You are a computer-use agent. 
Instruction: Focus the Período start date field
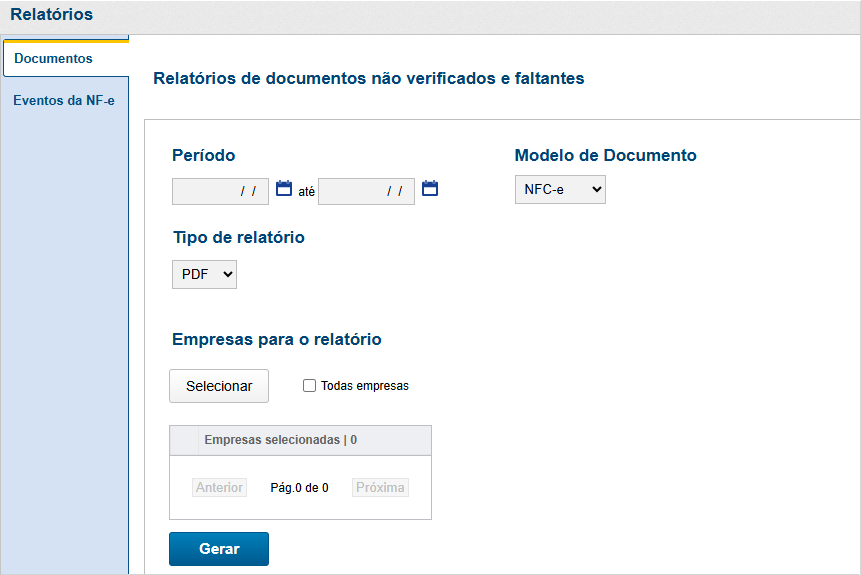220,191
